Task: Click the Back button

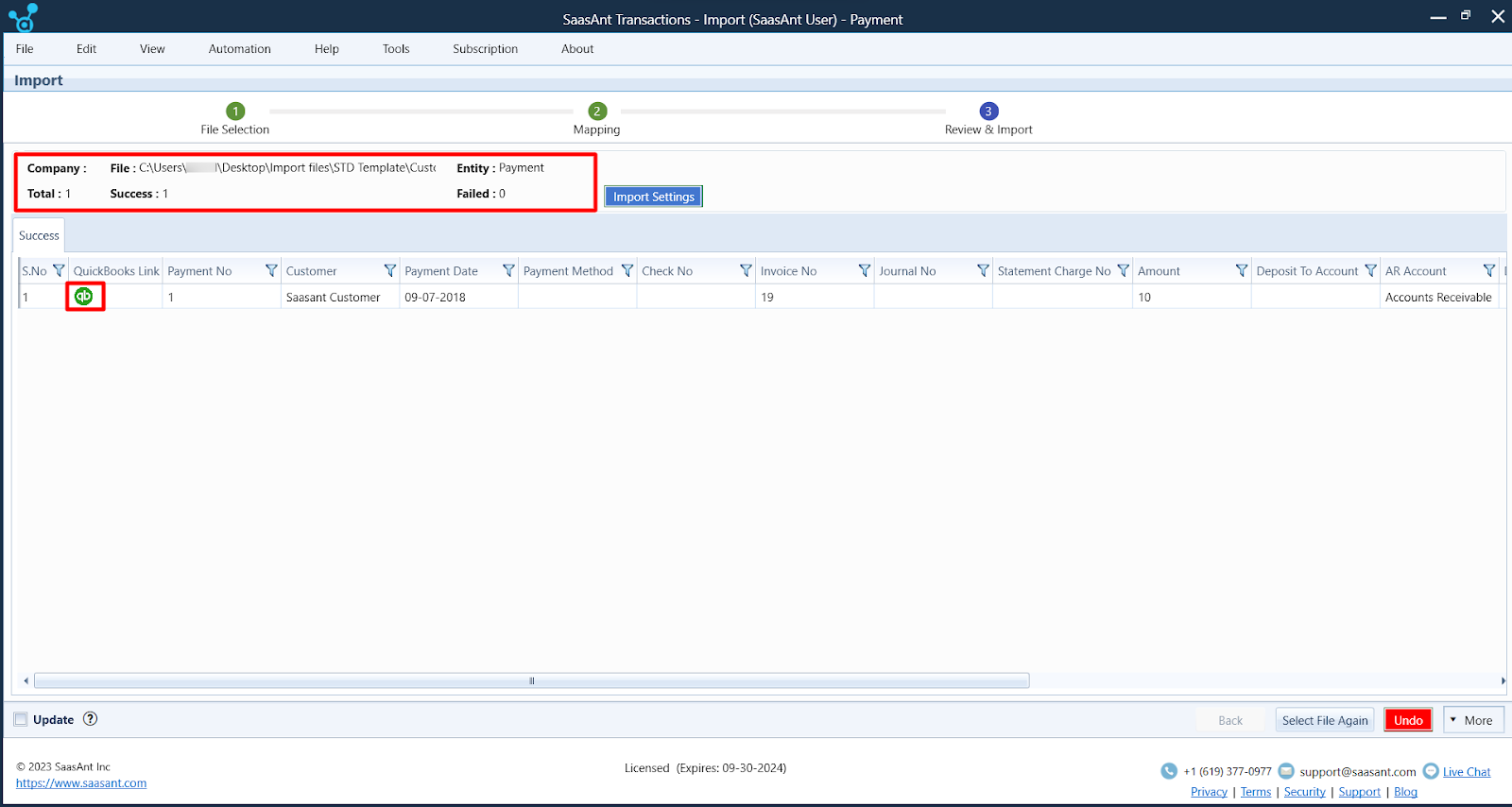Action: (x=1230, y=720)
